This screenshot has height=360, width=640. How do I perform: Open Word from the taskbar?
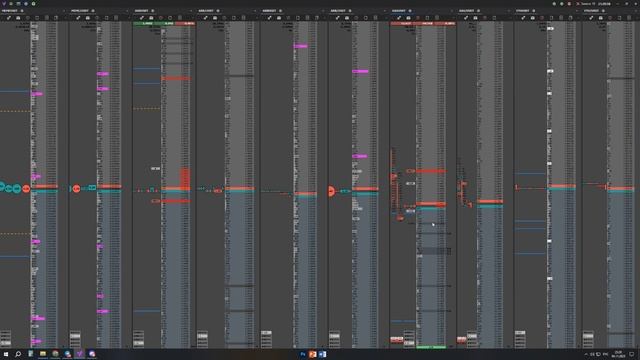click(322, 354)
